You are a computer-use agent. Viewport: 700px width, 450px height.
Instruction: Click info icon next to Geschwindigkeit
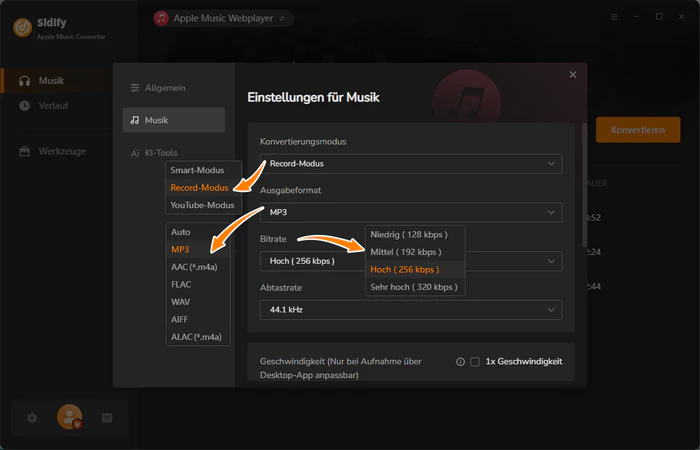[x=460, y=362]
